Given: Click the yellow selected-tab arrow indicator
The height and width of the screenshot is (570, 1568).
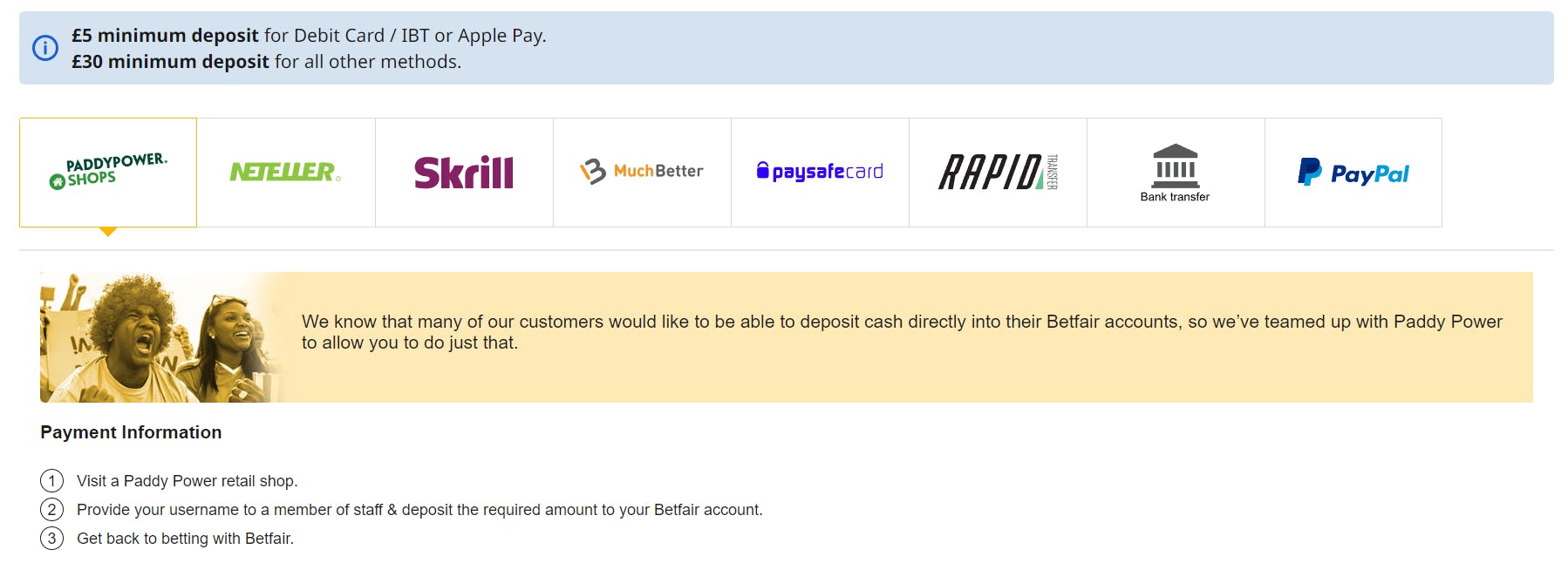Looking at the screenshot, I should point(108,232).
